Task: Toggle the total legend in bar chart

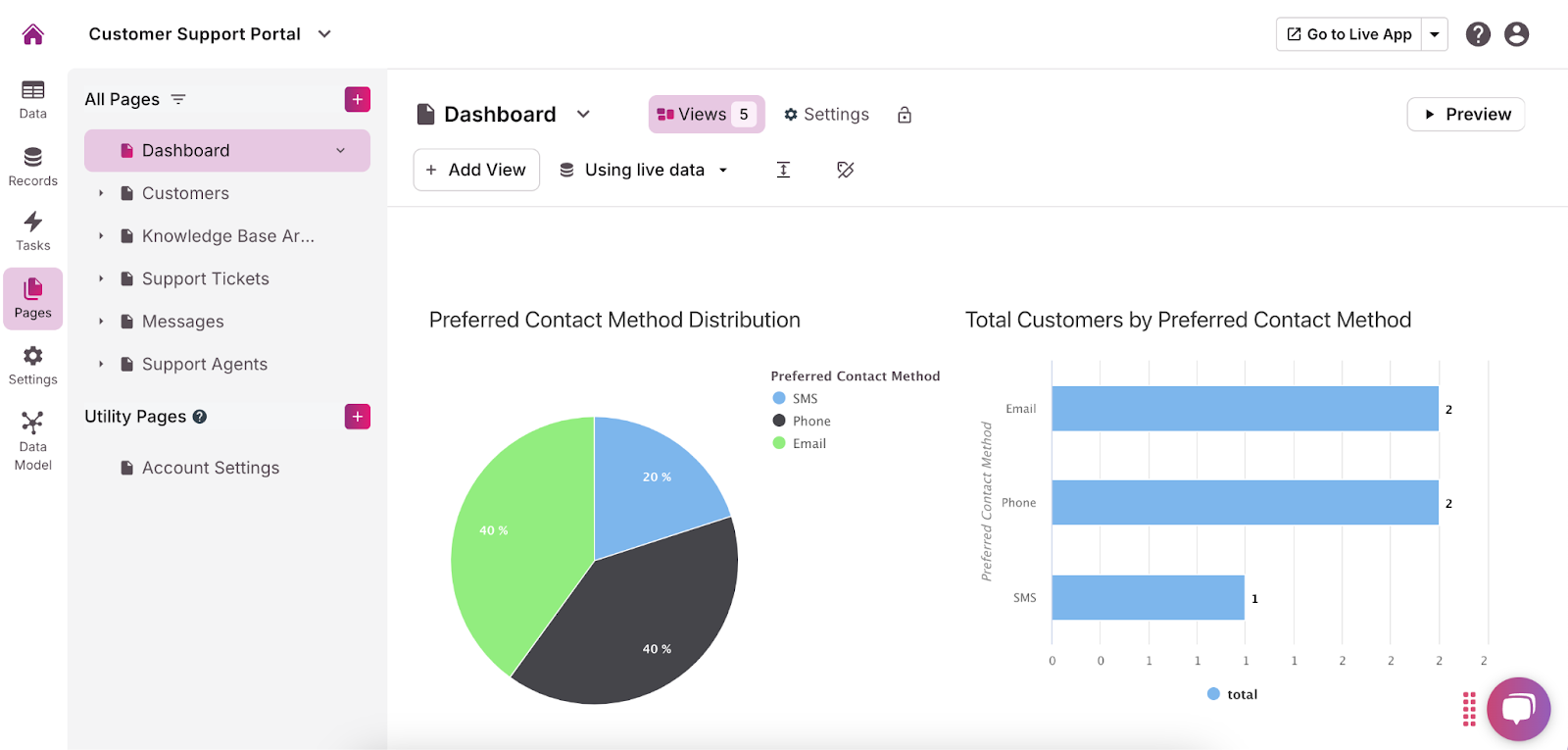Action: pos(1232,694)
